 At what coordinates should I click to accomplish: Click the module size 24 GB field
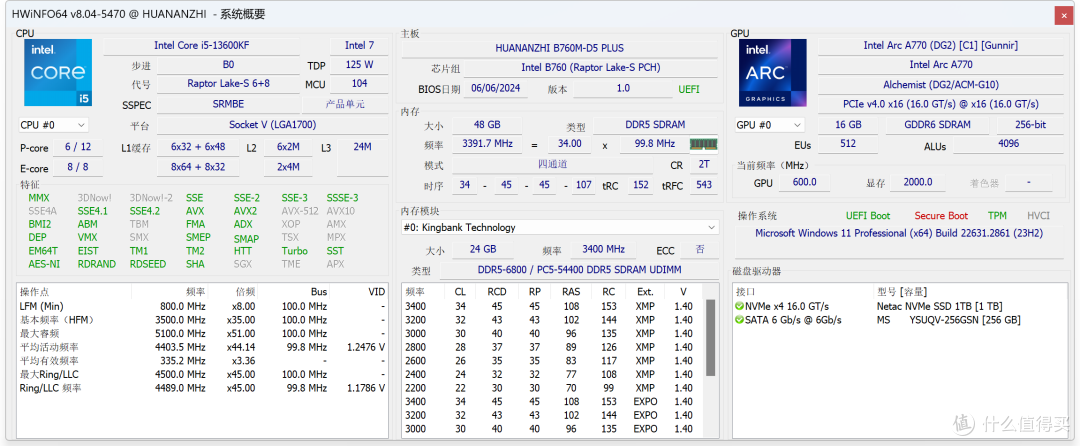tap(484, 249)
